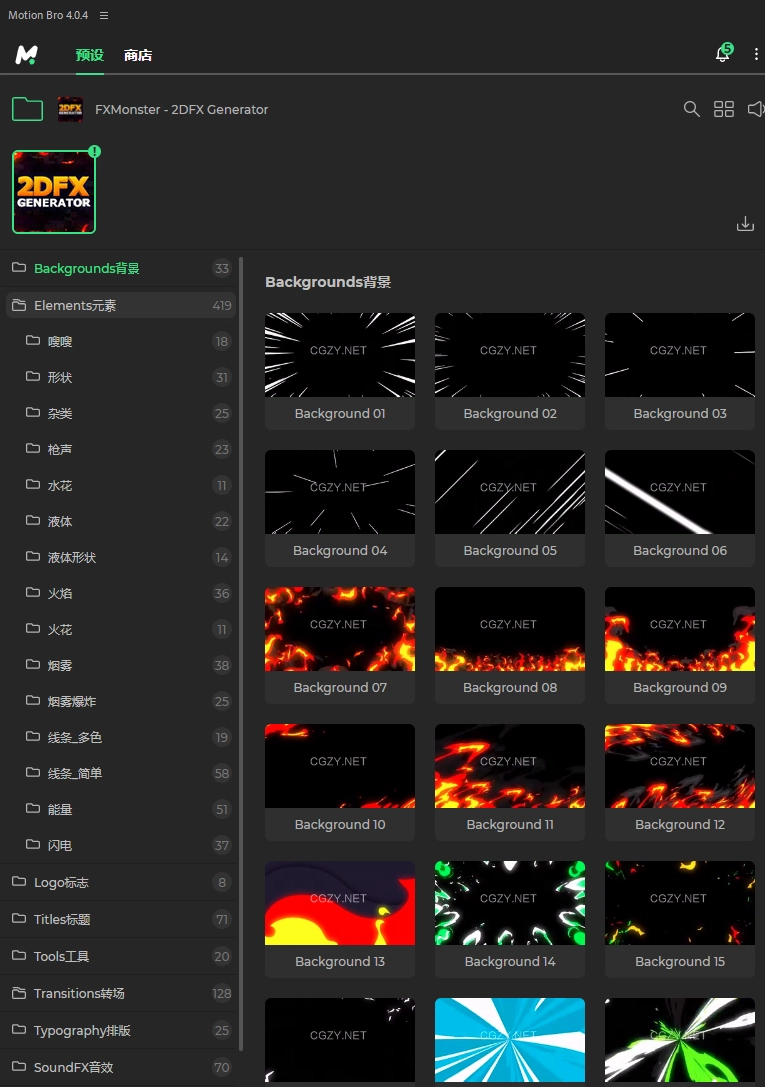Image resolution: width=765 pixels, height=1087 pixels.
Task: Select the Background 14 preset
Action: click(x=510, y=919)
